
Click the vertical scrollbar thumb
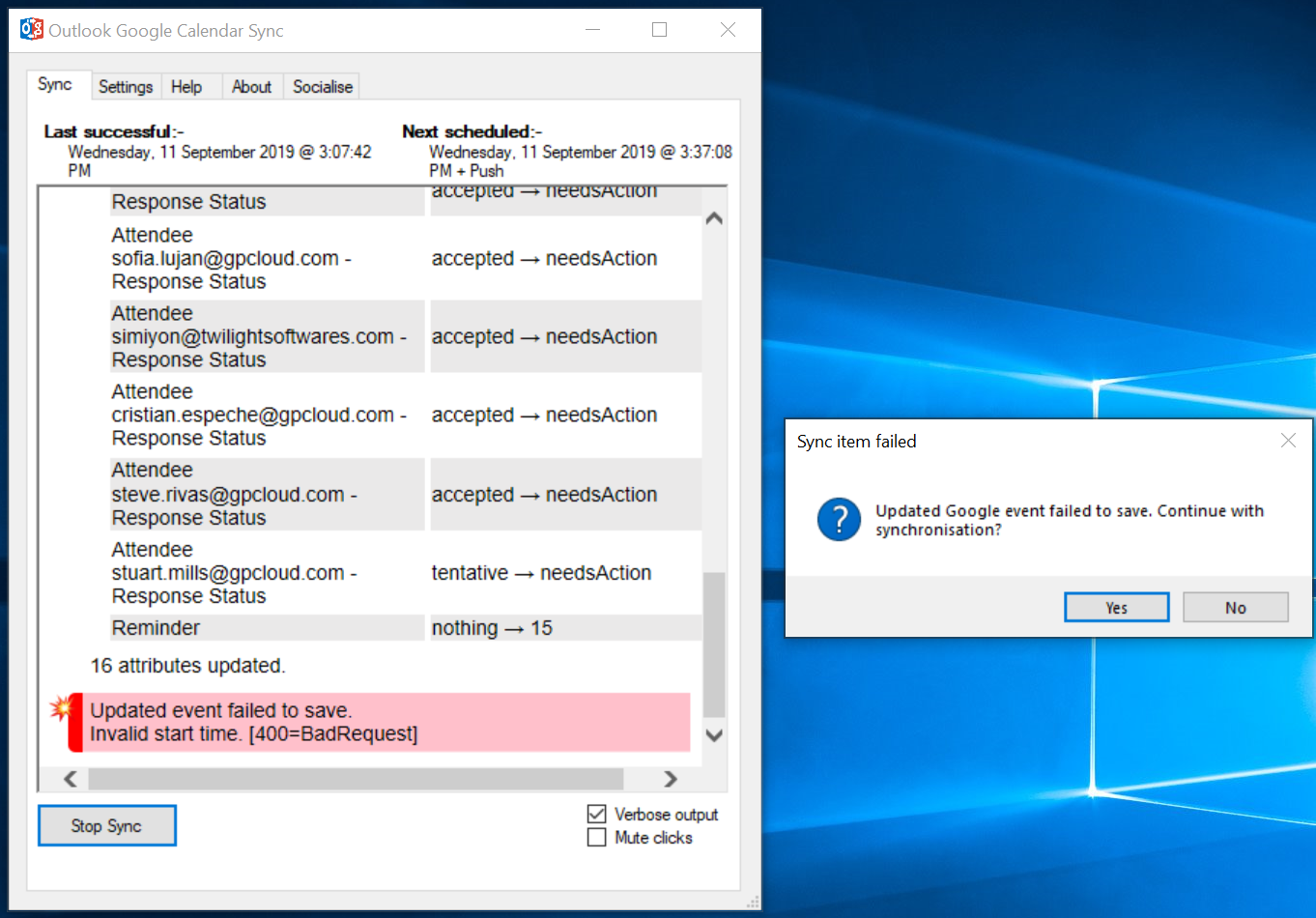(714, 645)
